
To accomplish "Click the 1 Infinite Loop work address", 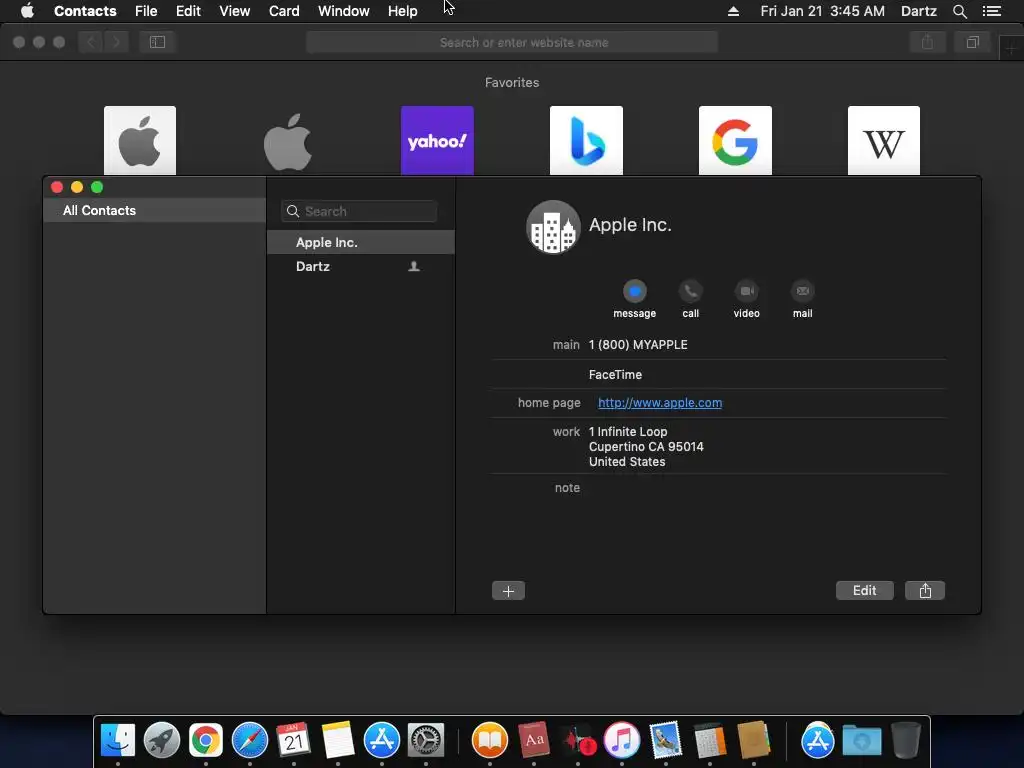I will pos(646,447).
